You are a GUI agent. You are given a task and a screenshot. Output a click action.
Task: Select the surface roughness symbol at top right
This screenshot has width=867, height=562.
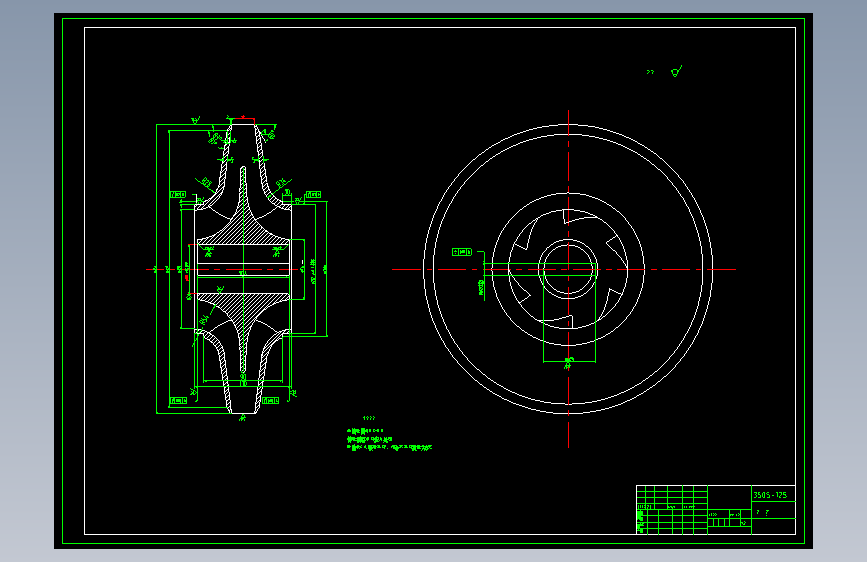676,71
